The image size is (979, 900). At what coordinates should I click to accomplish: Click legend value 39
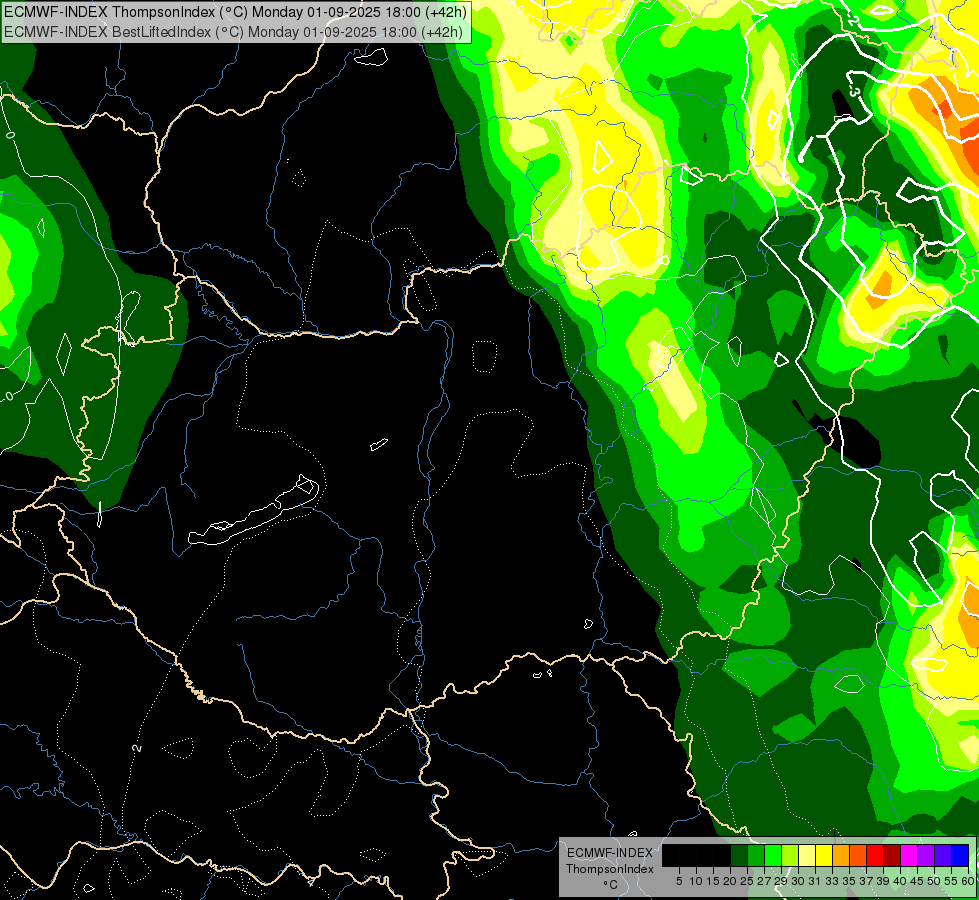(x=883, y=881)
